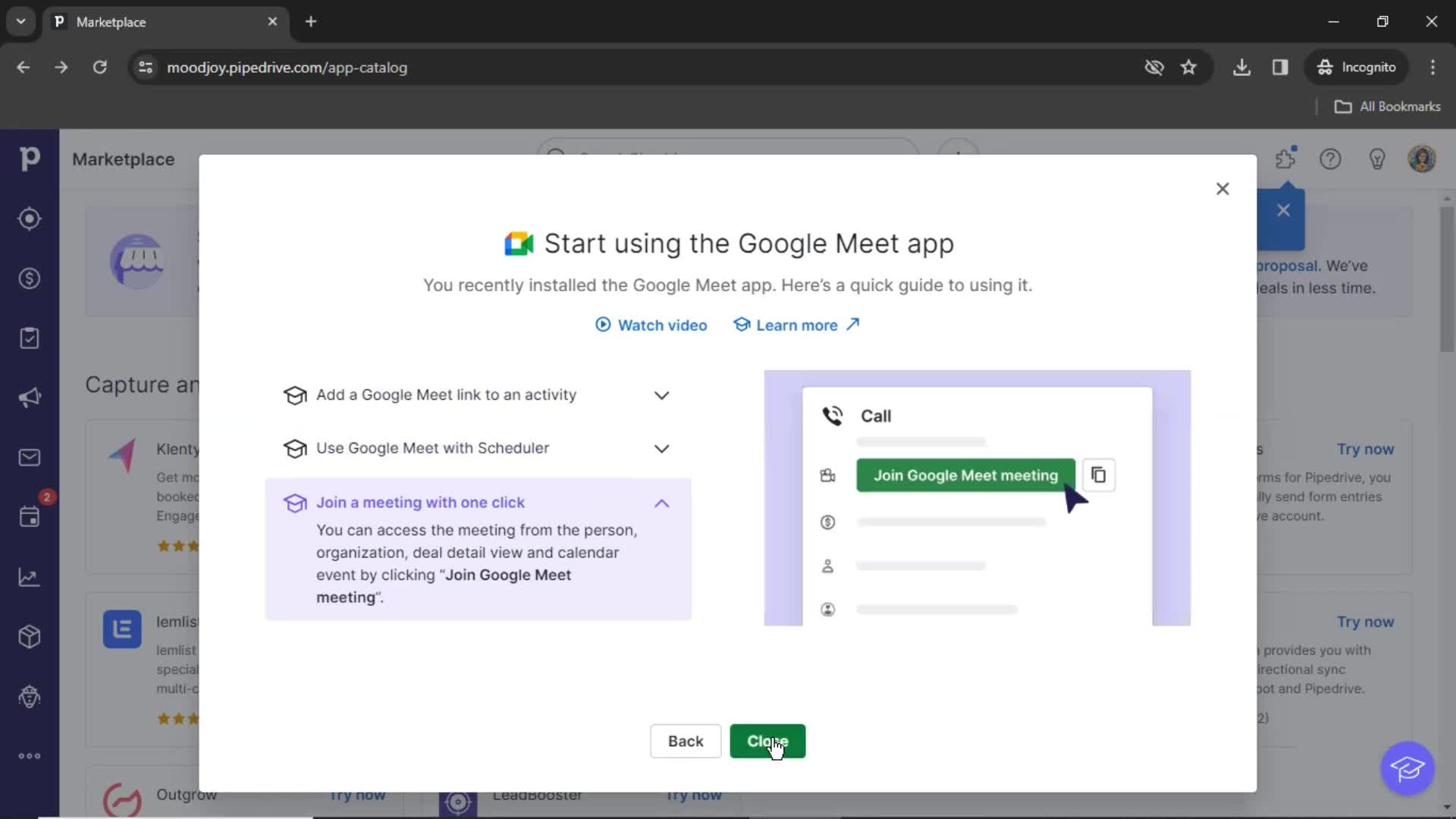1456x819 pixels.
Task: Dismiss the top-right notification banner
Action: (x=1283, y=210)
